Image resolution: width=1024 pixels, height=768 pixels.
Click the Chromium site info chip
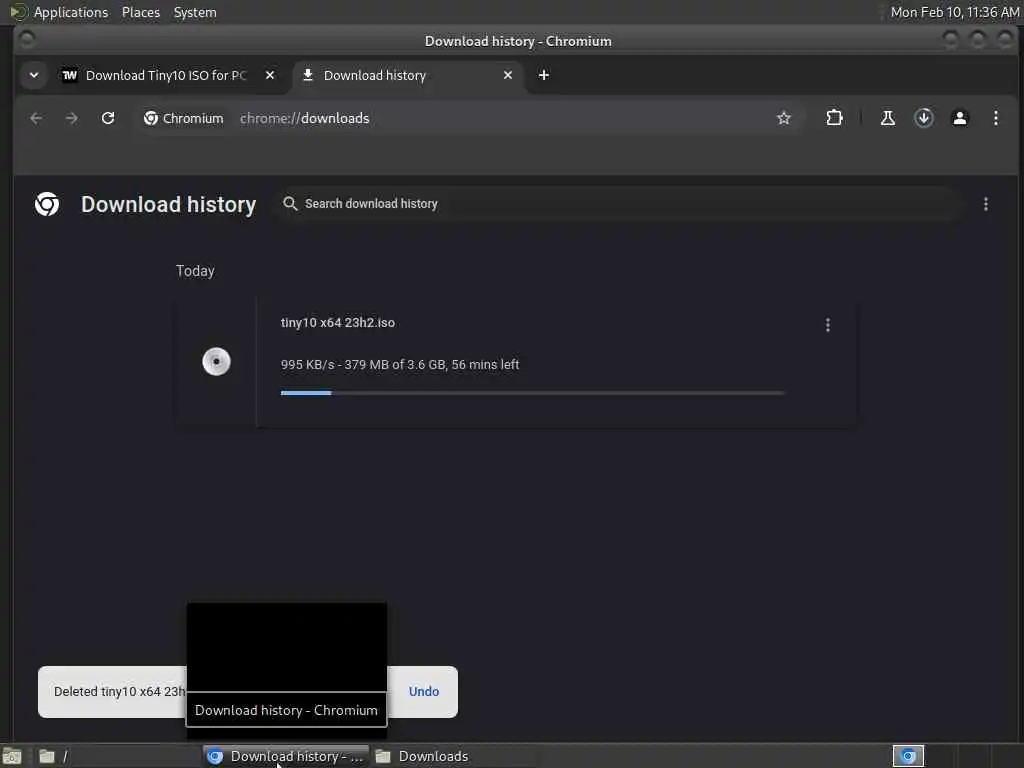click(x=184, y=118)
